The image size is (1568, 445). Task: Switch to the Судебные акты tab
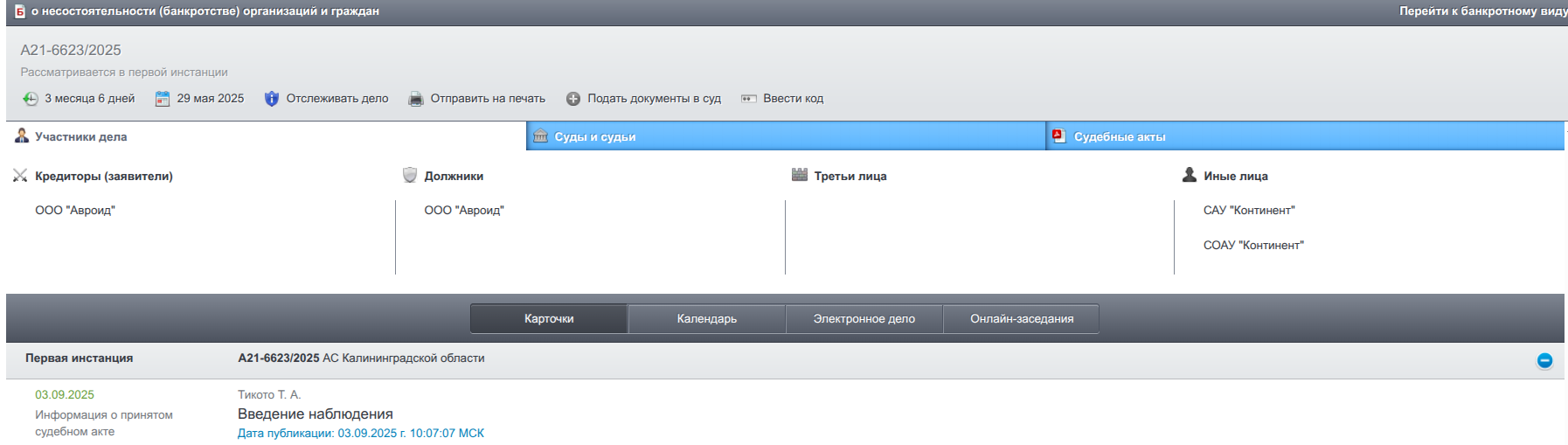pyautogui.click(x=1119, y=136)
